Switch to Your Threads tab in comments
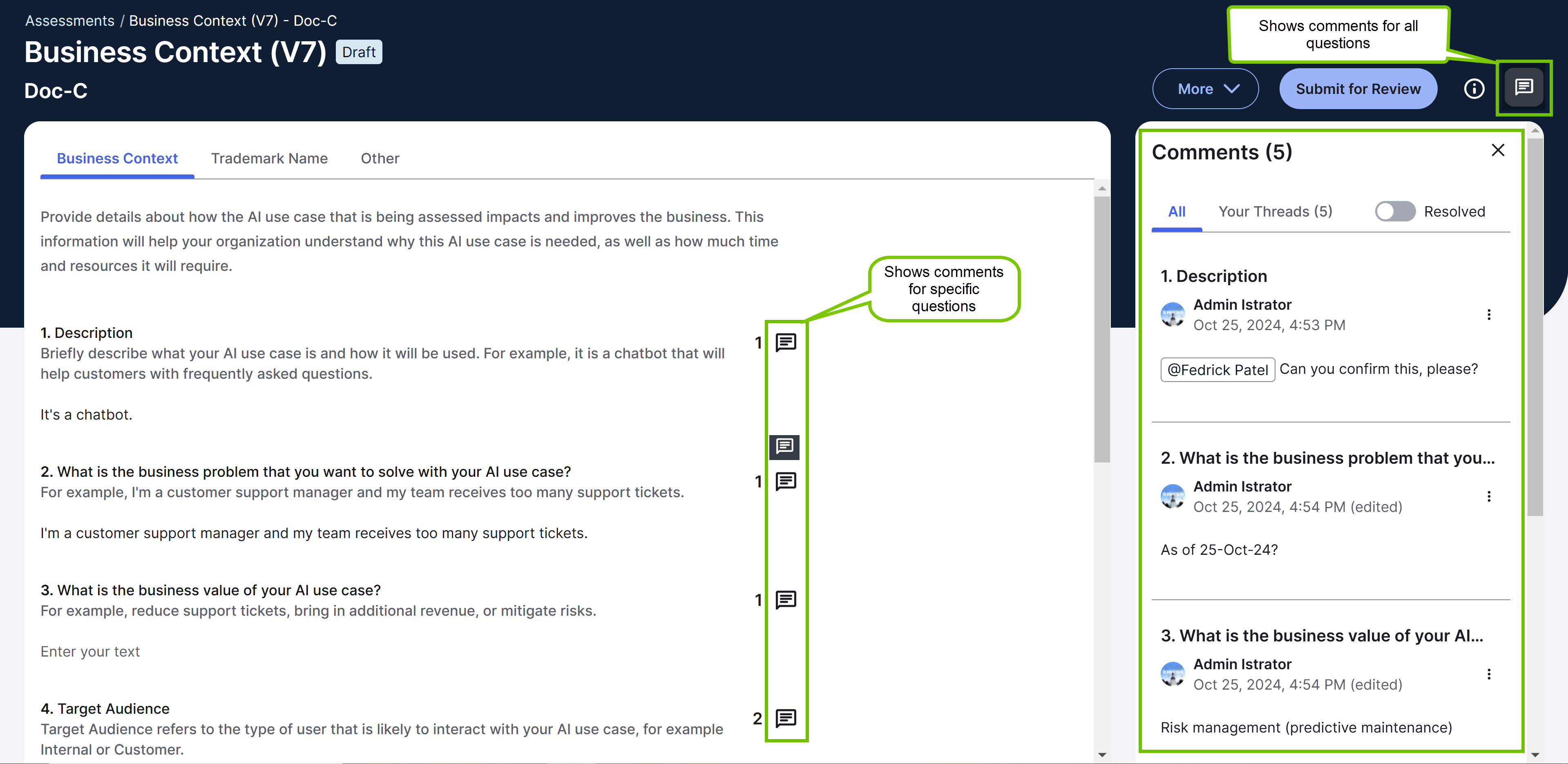1568x764 pixels. pos(1275,211)
